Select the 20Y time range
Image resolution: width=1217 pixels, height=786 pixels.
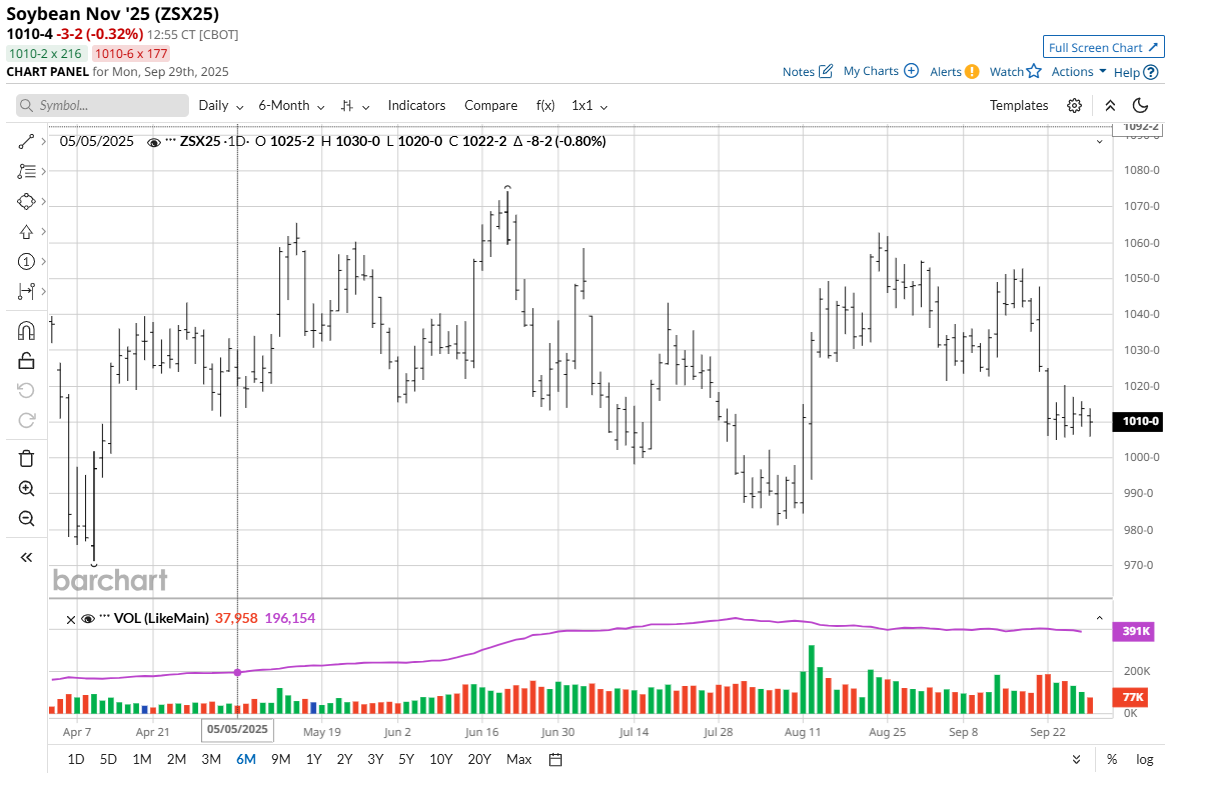[479, 759]
